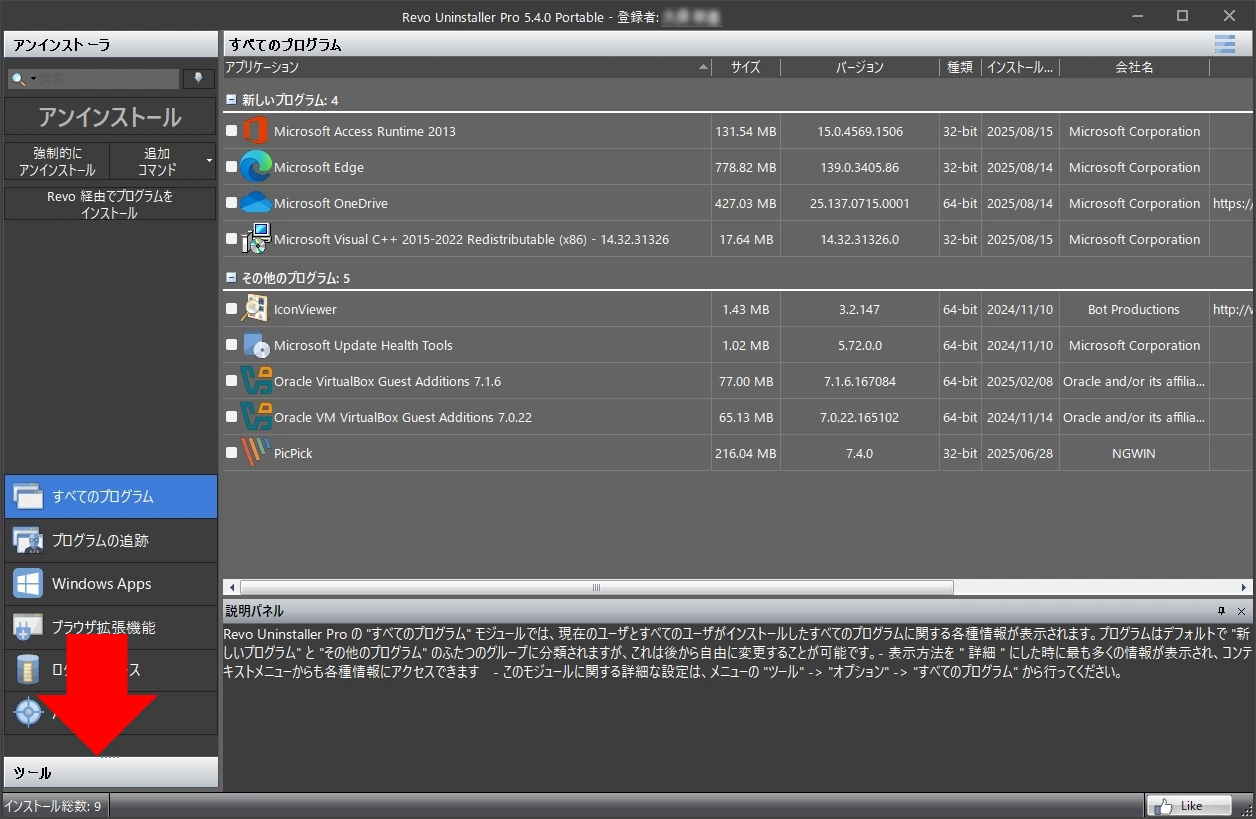The height and width of the screenshot is (819, 1256).
Task: Open the view menu icon top right
Action: point(1225,44)
